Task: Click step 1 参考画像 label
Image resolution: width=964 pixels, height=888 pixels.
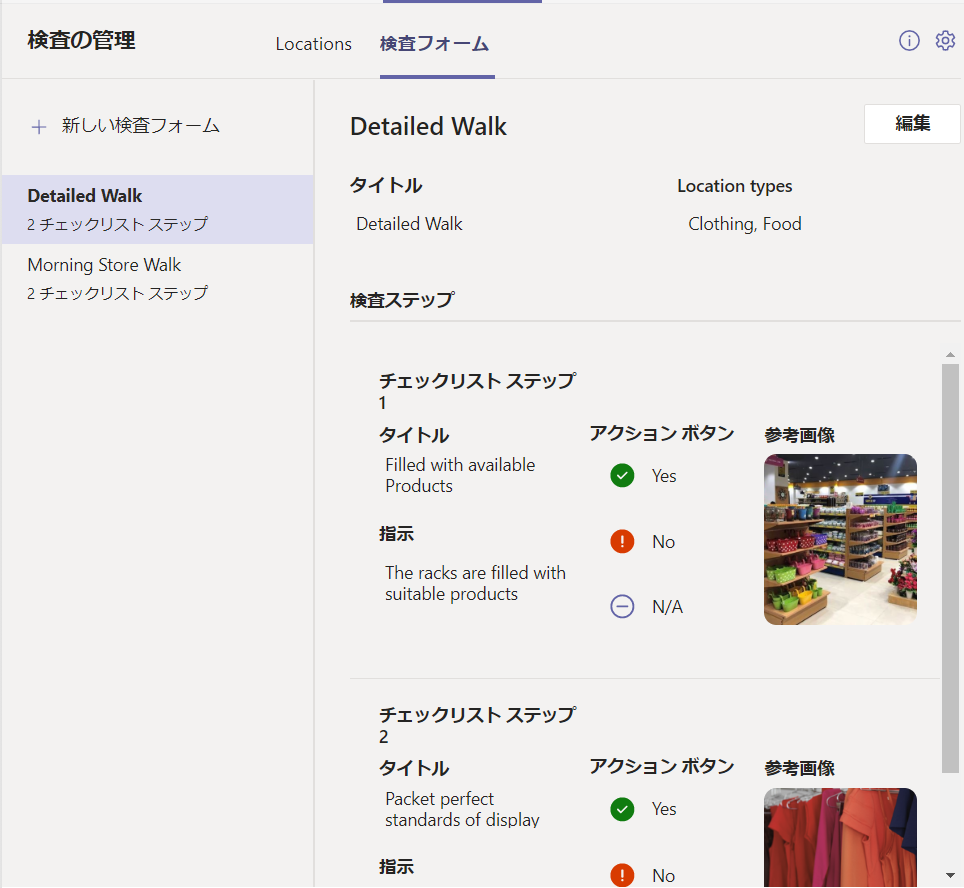Action: (799, 435)
